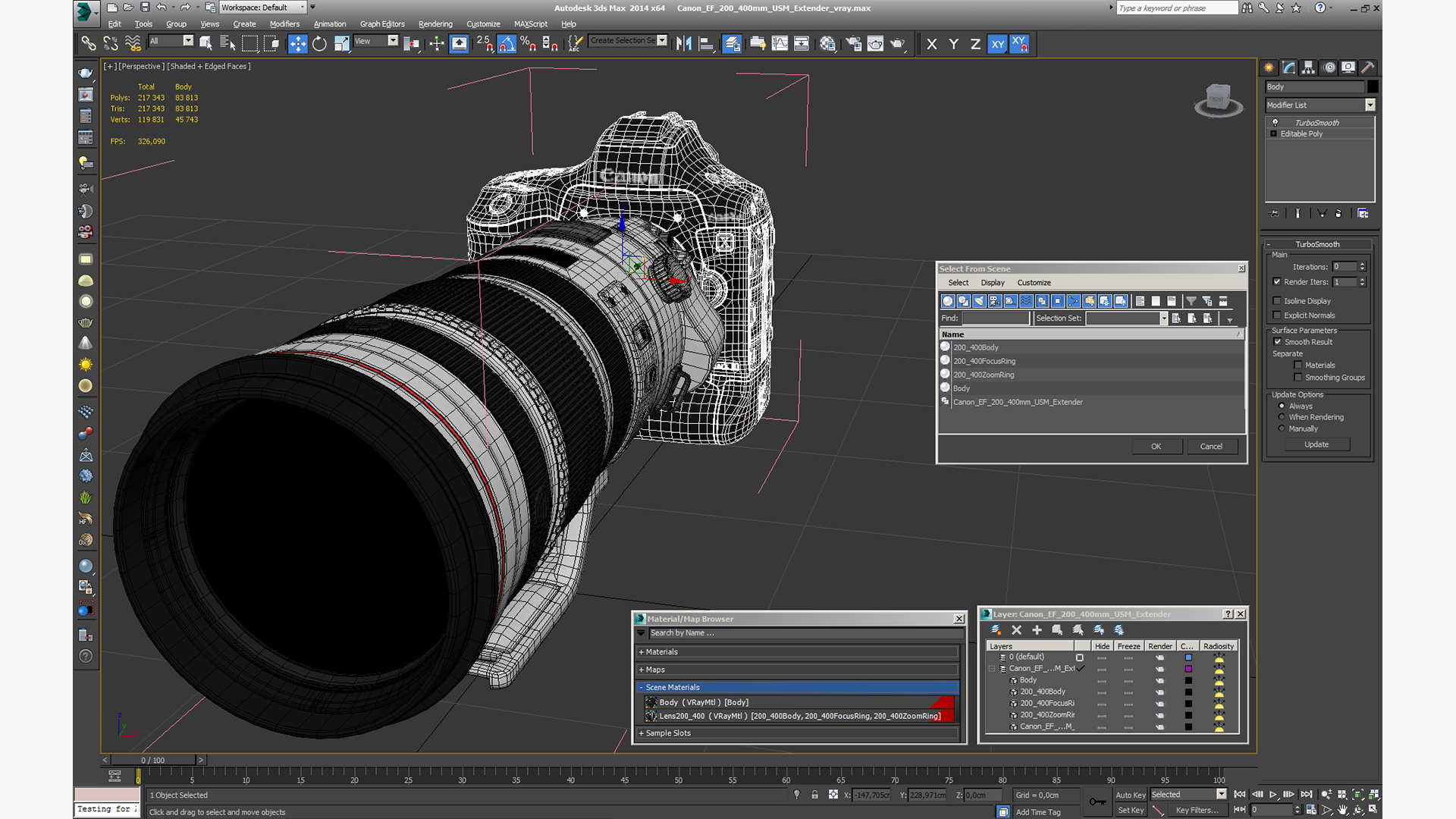Click the blue default layer color swatch
The height and width of the screenshot is (819, 1456).
[1188, 657]
